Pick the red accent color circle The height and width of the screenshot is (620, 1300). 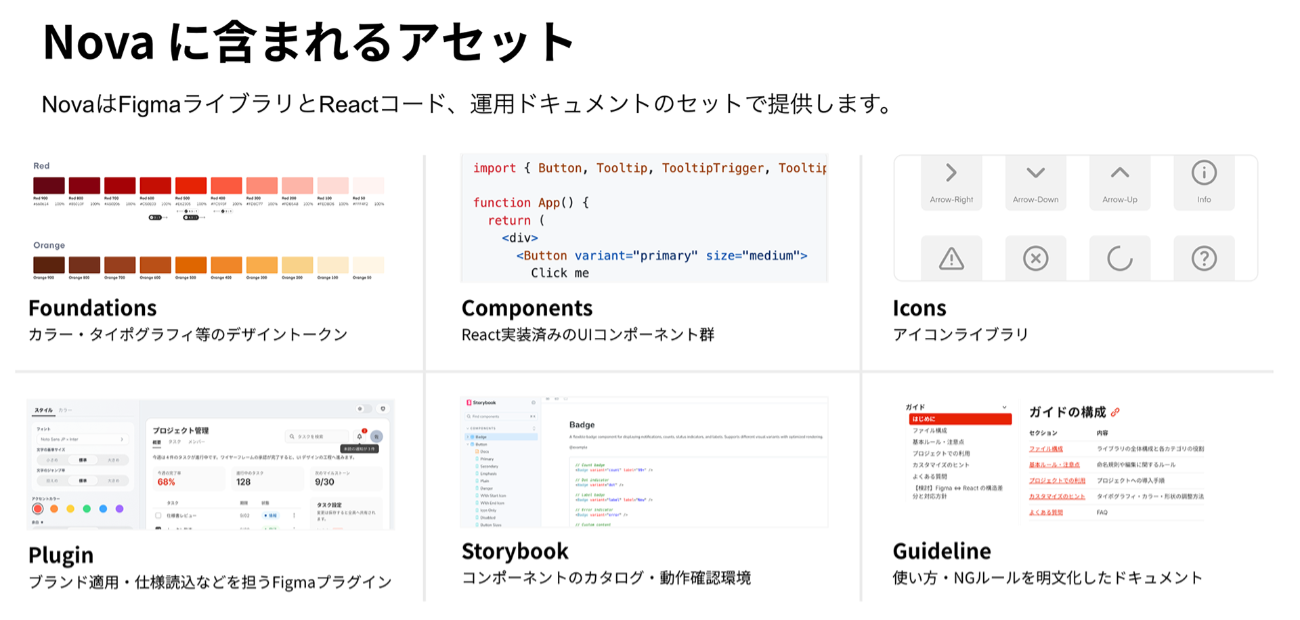(x=38, y=509)
